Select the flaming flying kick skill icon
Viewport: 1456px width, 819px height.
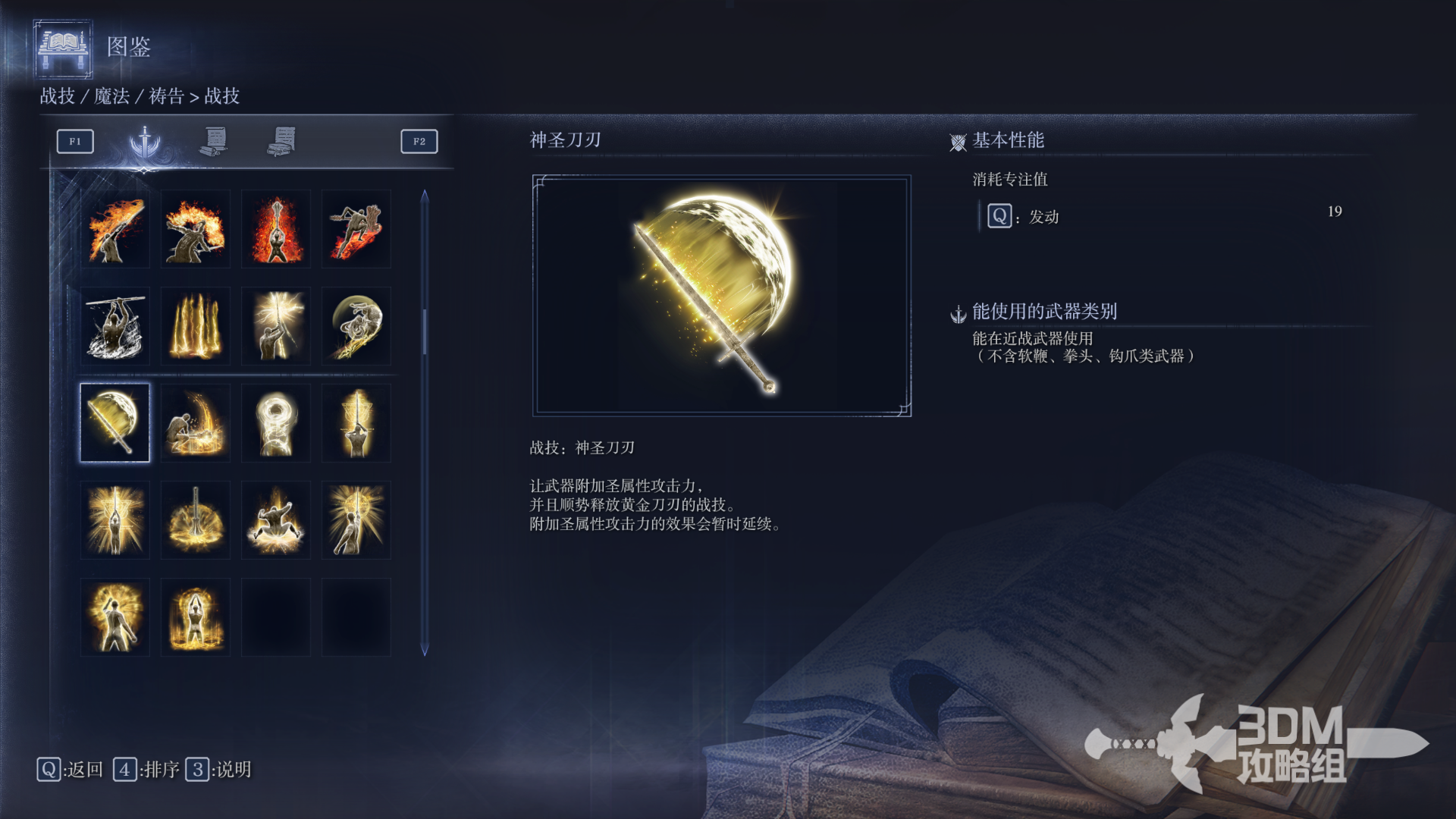click(x=356, y=229)
